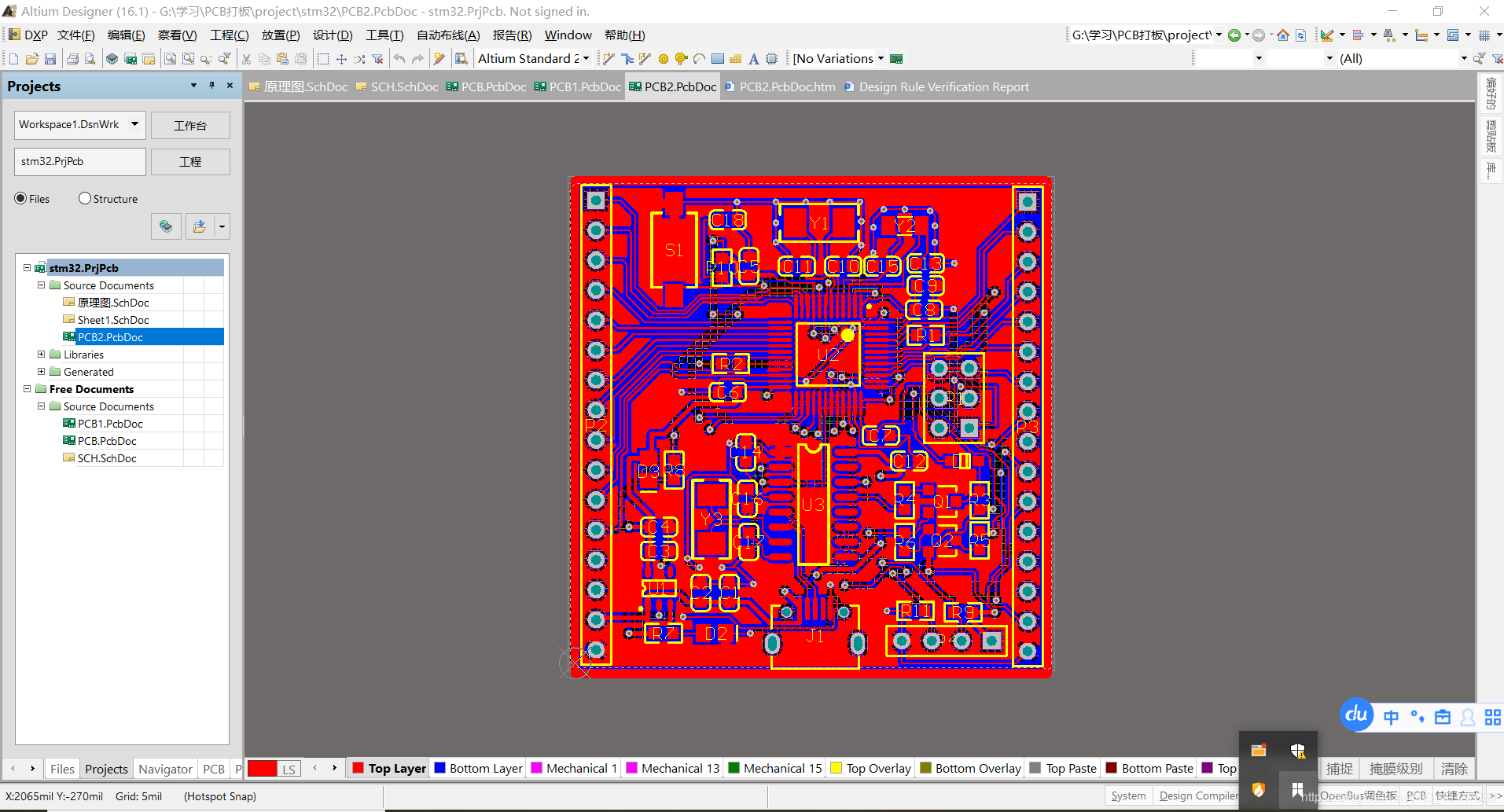Open the 设计(D) menu
The width and height of the screenshot is (1504, 812).
point(333,35)
